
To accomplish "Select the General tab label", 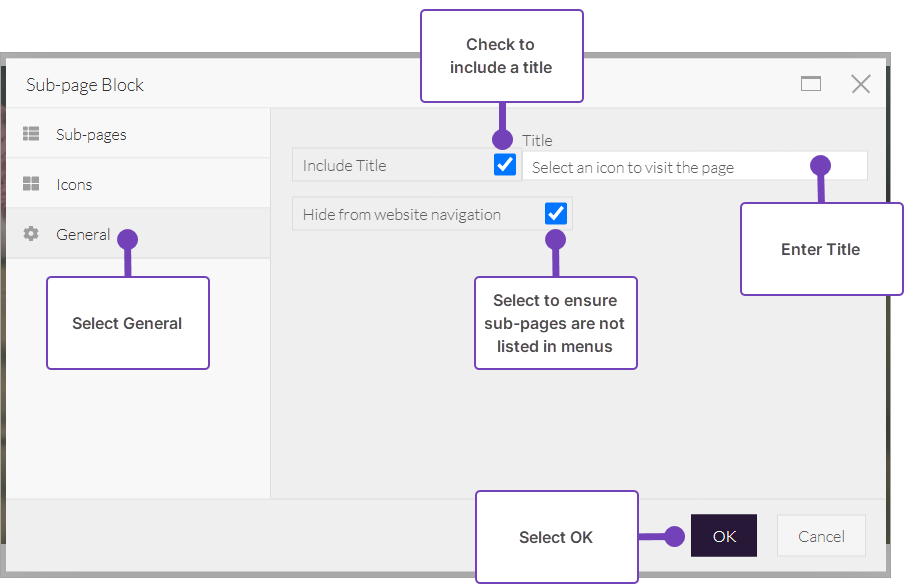I will point(83,234).
